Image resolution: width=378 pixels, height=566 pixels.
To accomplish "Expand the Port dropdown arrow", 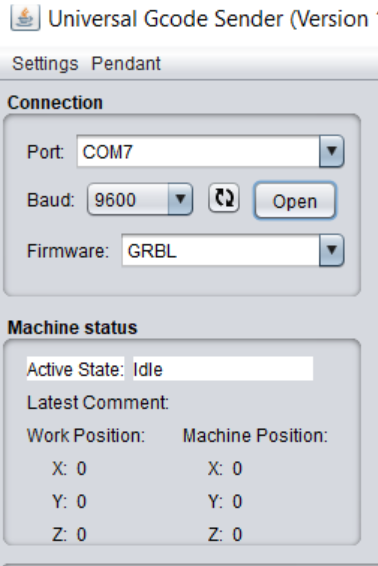I will pyautogui.click(x=331, y=151).
